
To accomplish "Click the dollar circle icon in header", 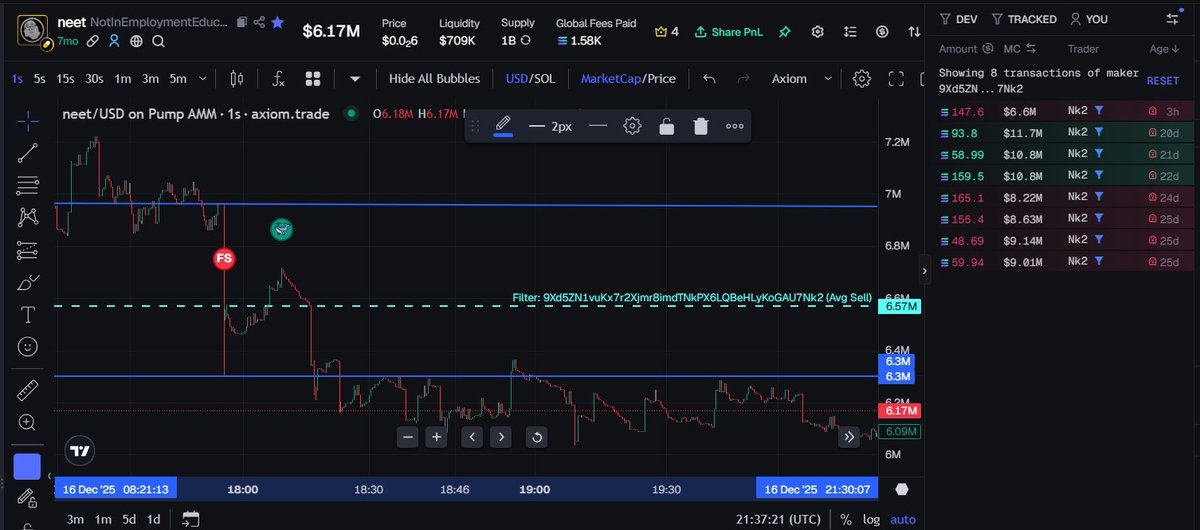I will point(881,32).
